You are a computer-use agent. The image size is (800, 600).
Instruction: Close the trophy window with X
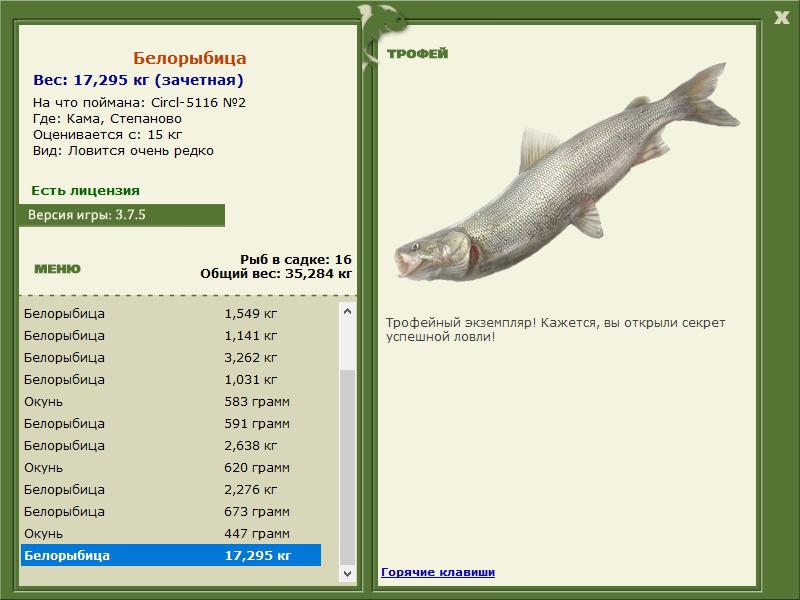point(781,18)
